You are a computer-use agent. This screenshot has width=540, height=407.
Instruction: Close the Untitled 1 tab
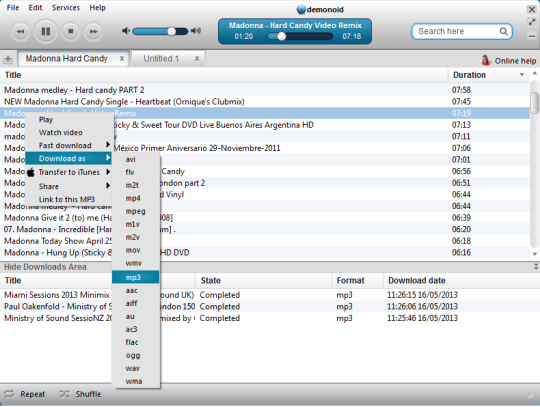(x=197, y=59)
